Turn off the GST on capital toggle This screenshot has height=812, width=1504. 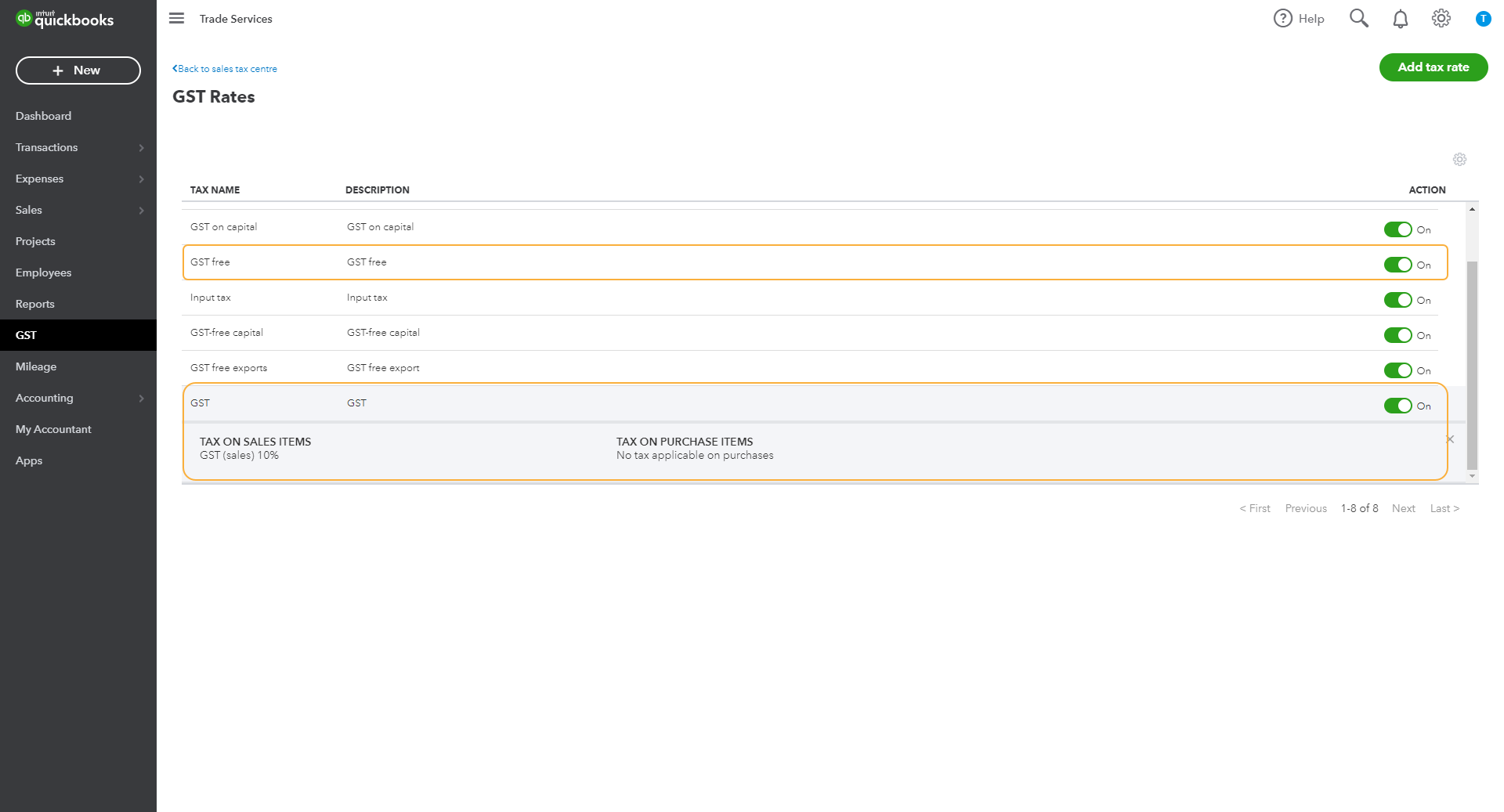tap(1397, 229)
